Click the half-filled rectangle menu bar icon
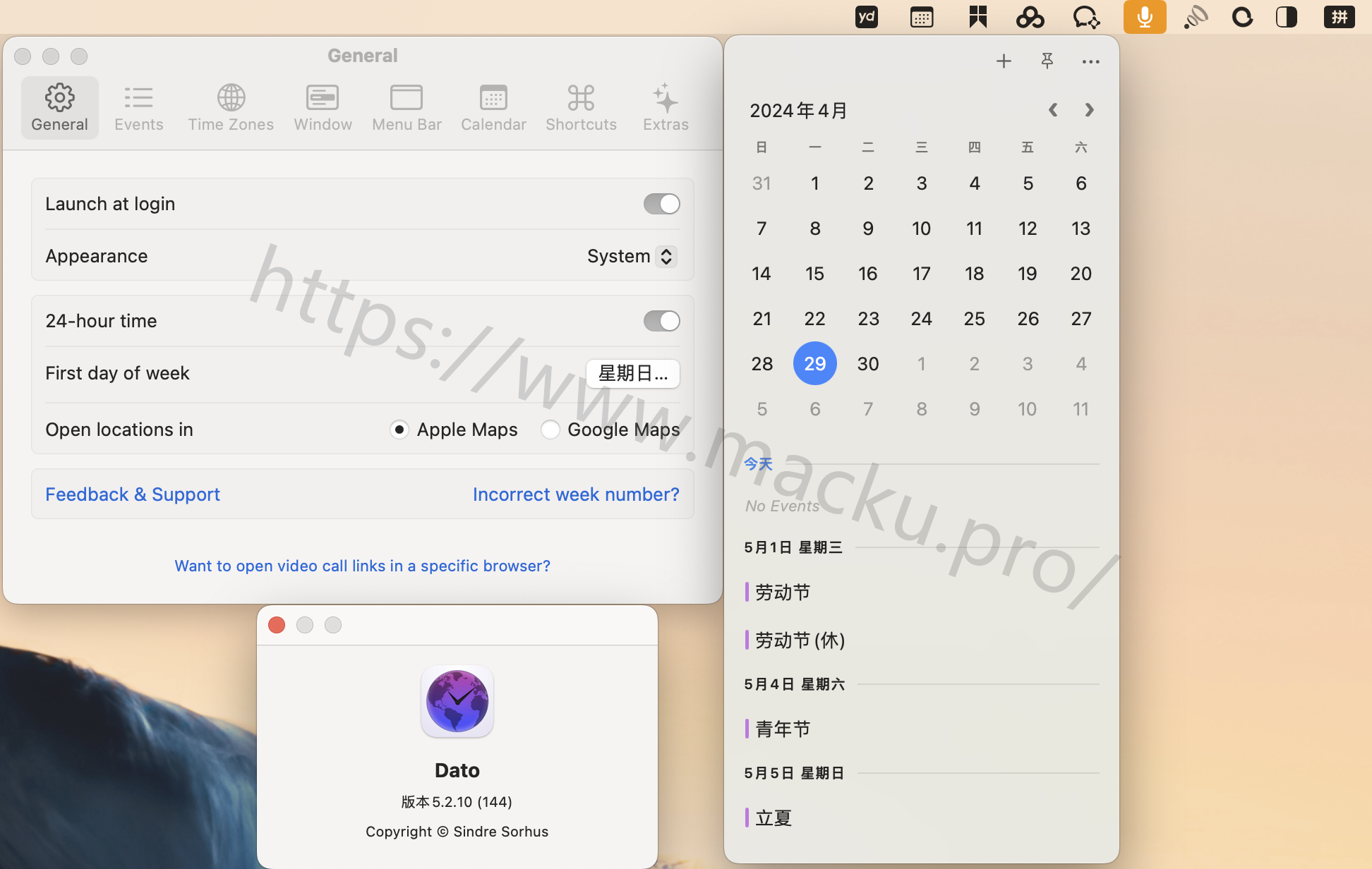The width and height of the screenshot is (1372, 869). tap(1287, 17)
